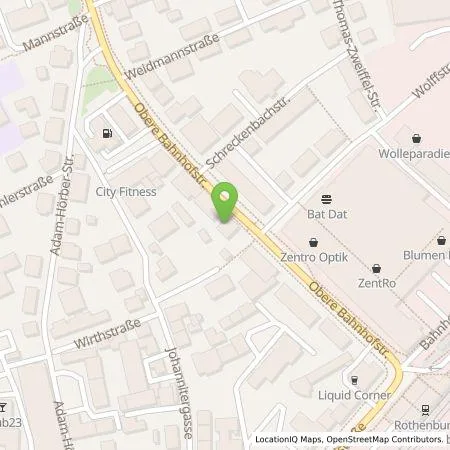Open the LocationIQ Maps attribution link
Screen dimensions: 450x450
(x=288, y=439)
